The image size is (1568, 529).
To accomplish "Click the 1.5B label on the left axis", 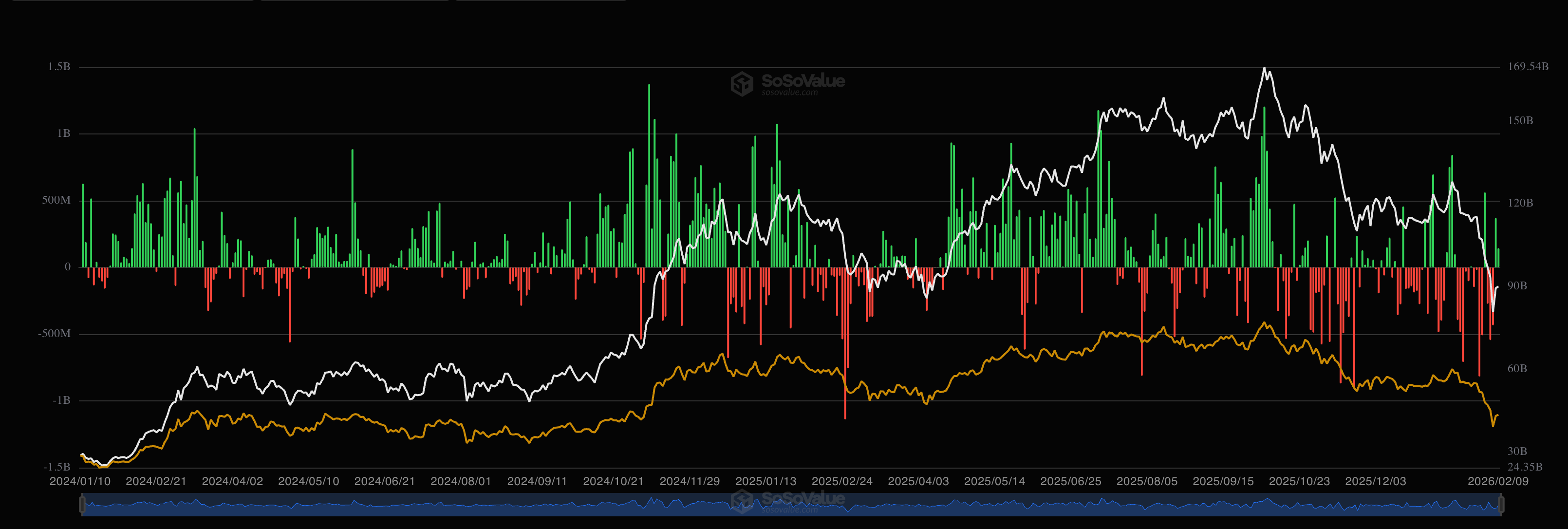I will point(59,67).
